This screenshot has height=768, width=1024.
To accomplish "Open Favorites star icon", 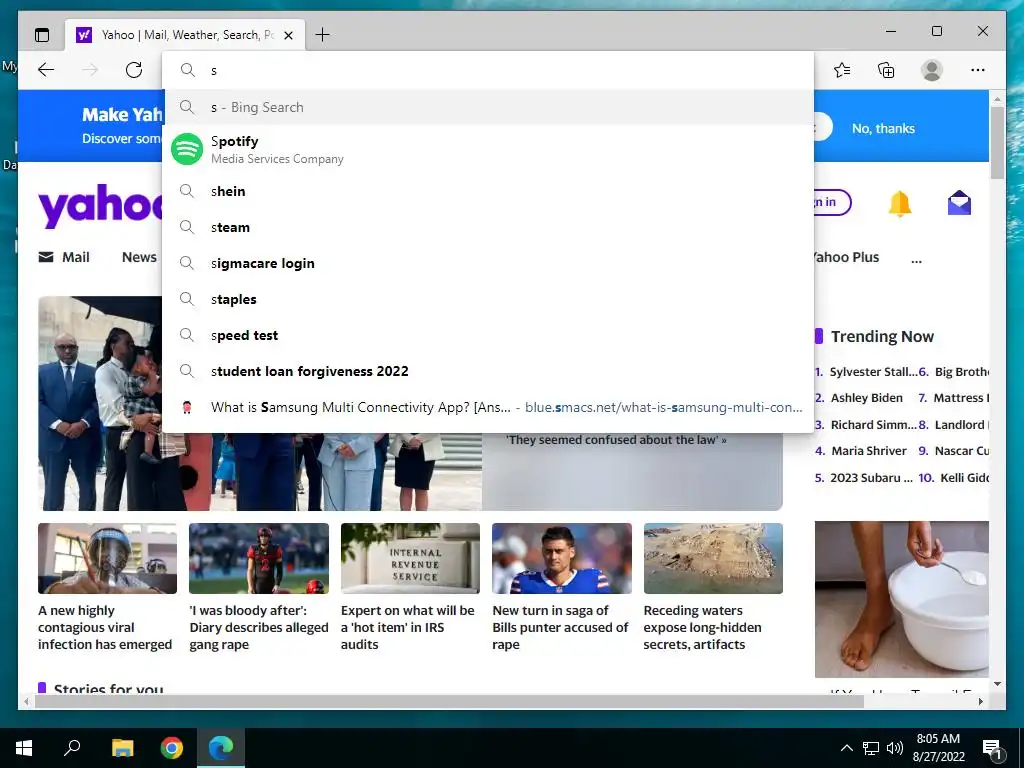I will (842, 70).
